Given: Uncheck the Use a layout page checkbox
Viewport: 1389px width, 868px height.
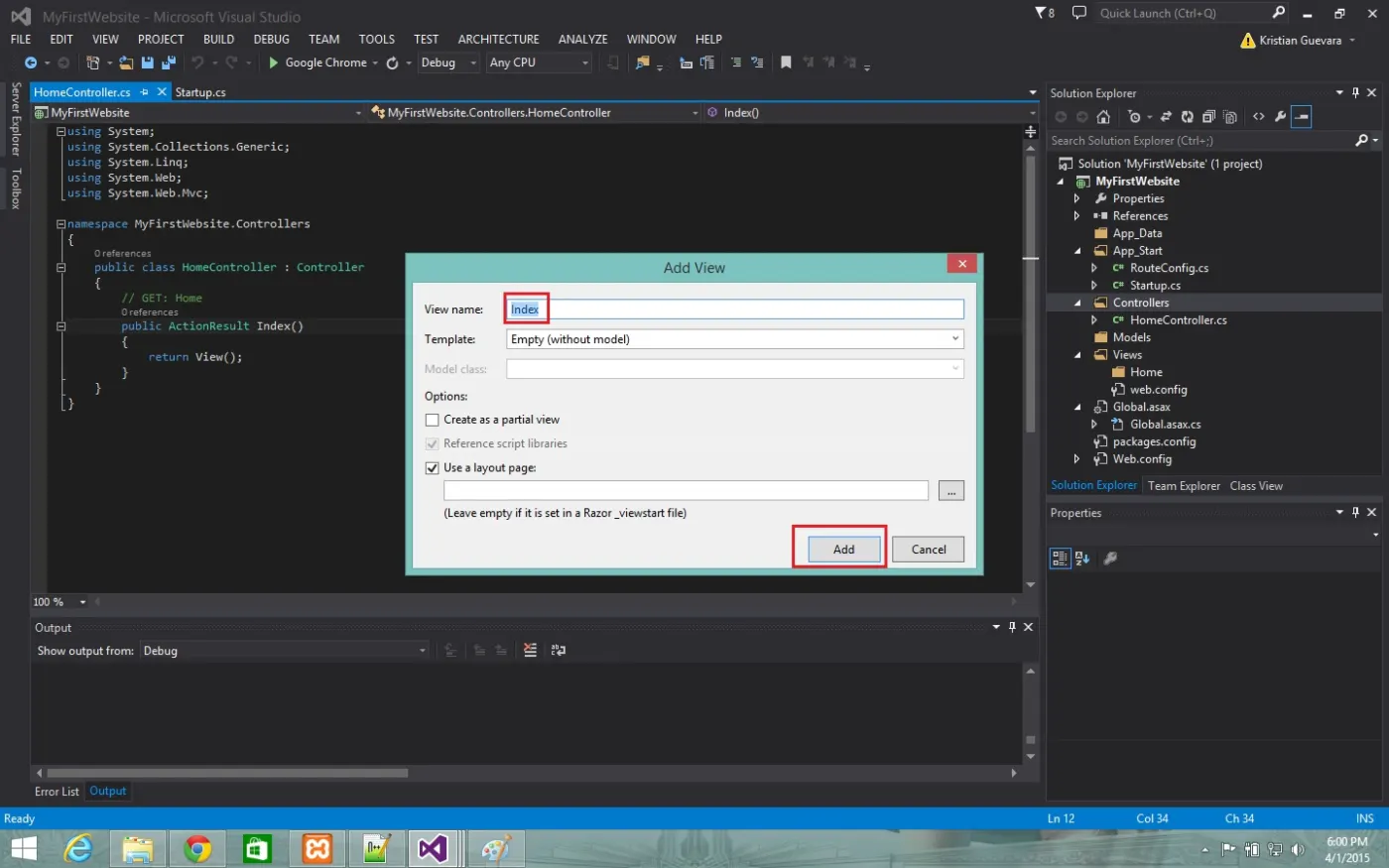Looking at the screenshot, I should tap(432, 468).
